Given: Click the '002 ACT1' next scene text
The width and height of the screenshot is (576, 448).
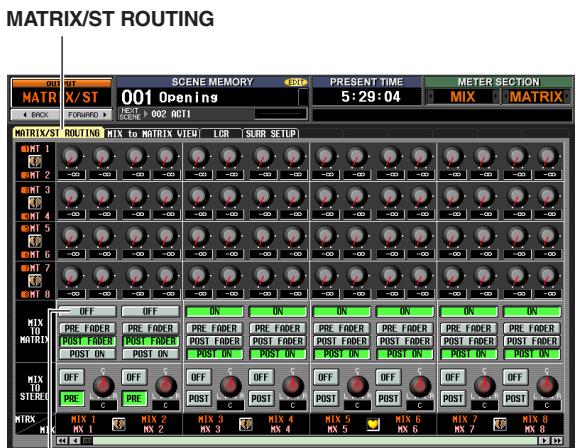Looking at the screenshot, I should (x=171, y=114).
